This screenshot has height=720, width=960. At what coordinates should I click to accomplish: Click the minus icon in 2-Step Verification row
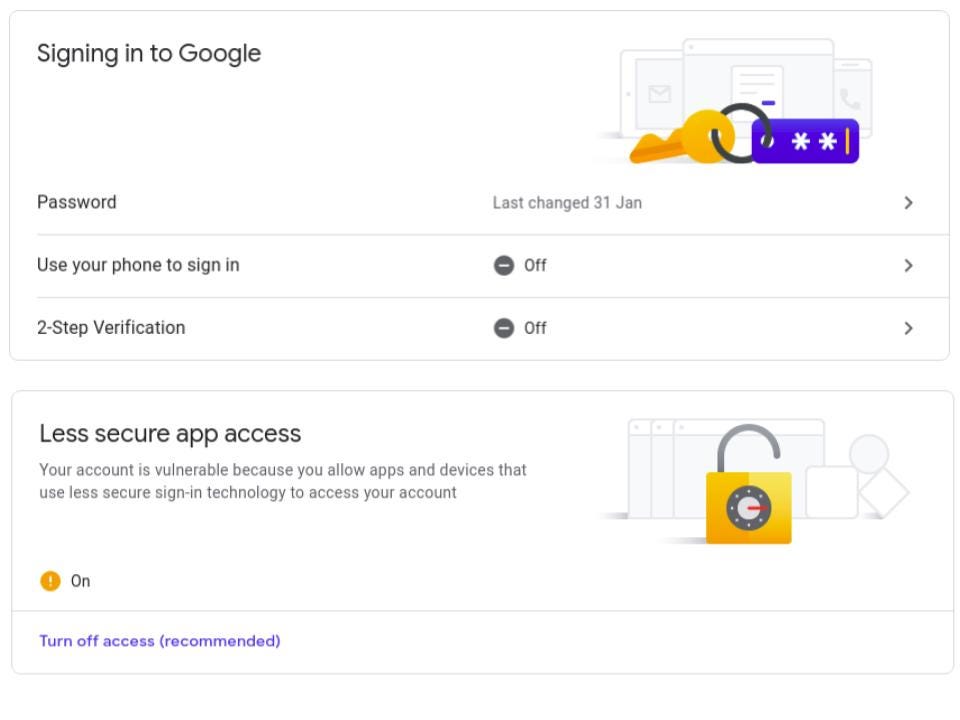[x=504, y=328]
